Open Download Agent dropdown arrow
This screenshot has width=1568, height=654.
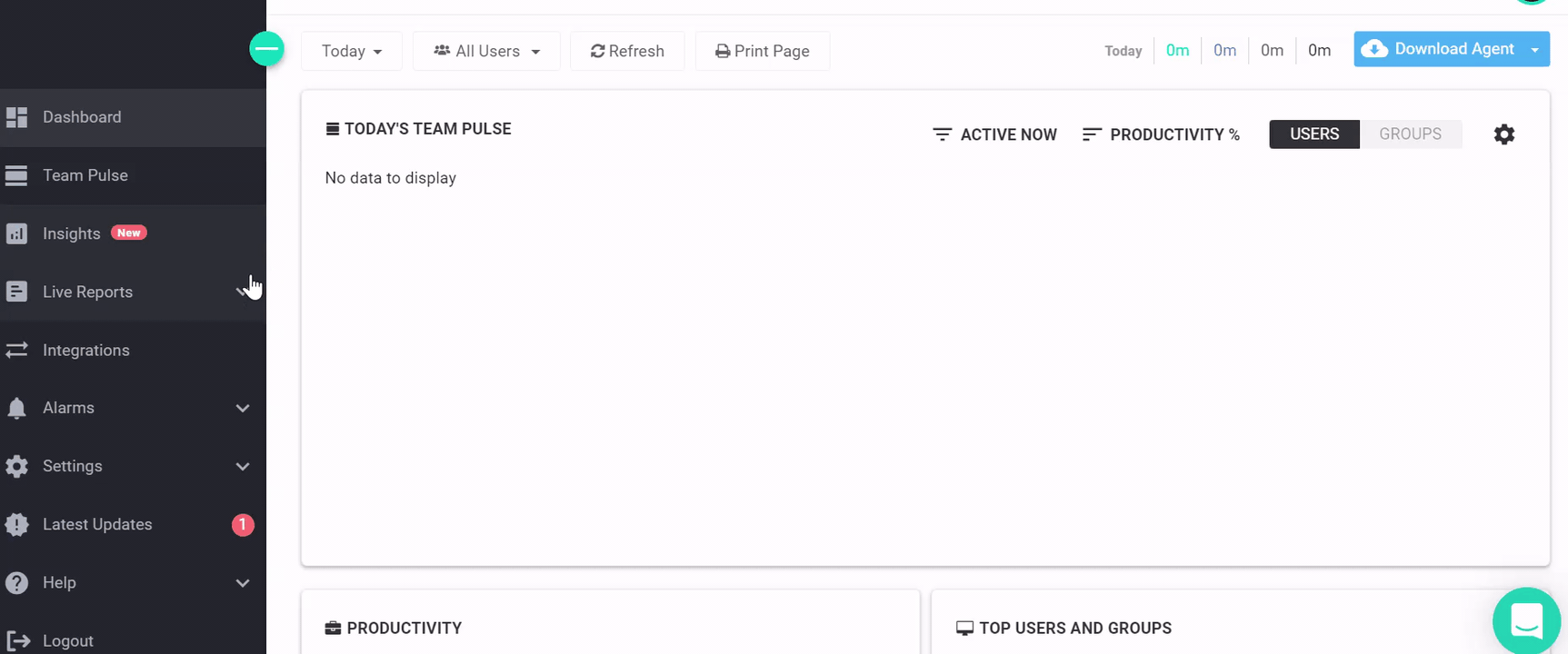coord(1535,49)
